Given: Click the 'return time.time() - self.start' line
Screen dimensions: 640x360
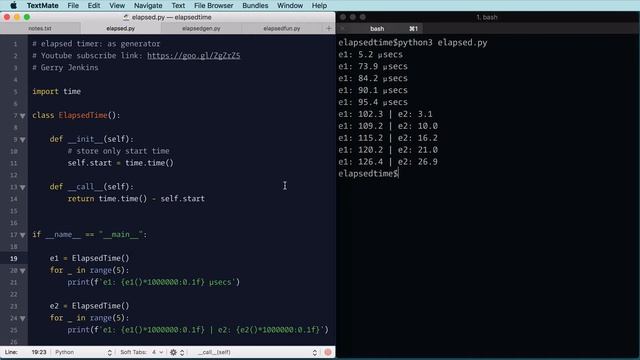Looking at the screenshot, I should click(136, 199).
